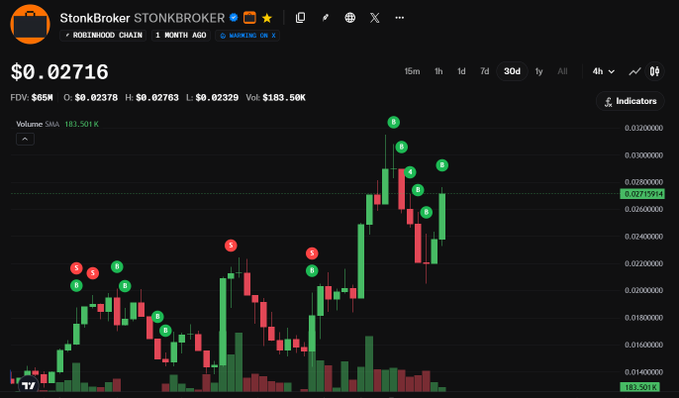
Task: Select the All time range
Action: coord(563,71)
